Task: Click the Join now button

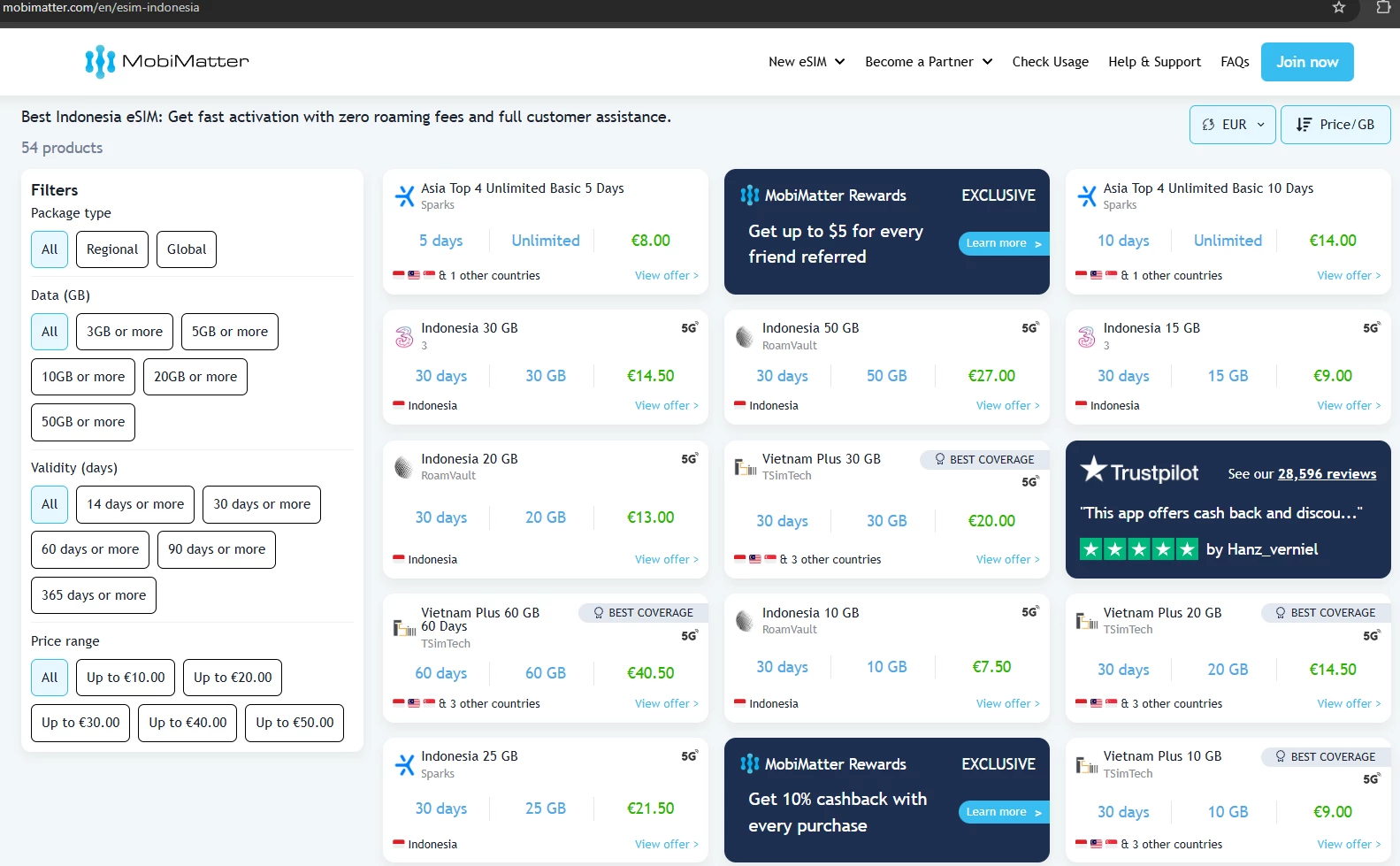Action: click(x=1307, y=62)
